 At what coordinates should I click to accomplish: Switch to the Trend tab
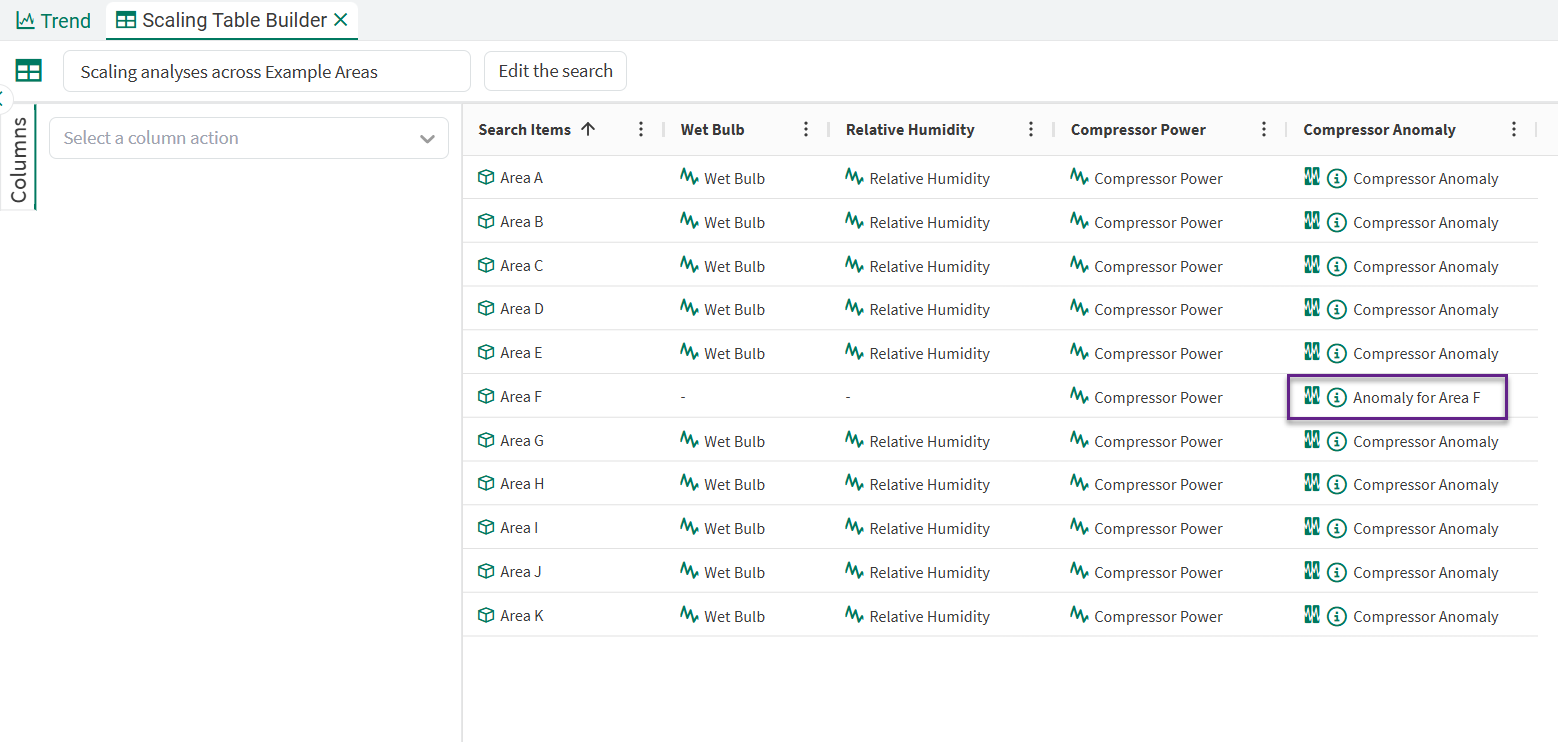tap(54, 20)
